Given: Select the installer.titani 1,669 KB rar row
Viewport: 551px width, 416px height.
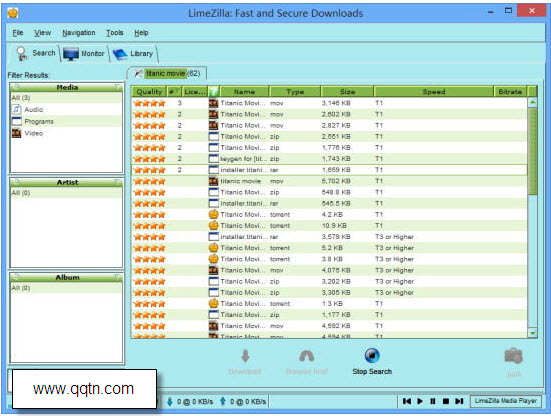Looking at the screenshot, I should (x=329, y=170).
